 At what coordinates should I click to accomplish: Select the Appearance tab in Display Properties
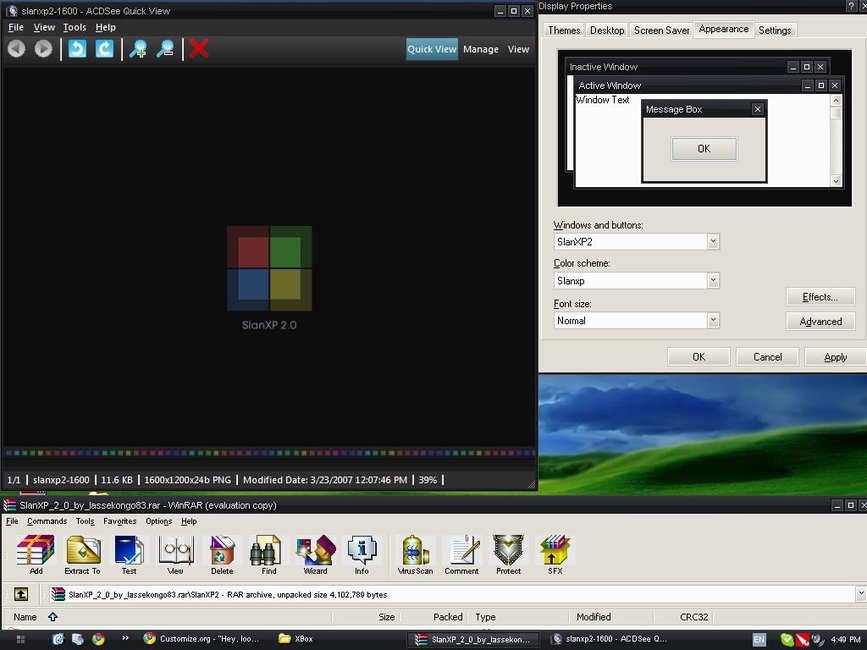click(x=724, y=29)
